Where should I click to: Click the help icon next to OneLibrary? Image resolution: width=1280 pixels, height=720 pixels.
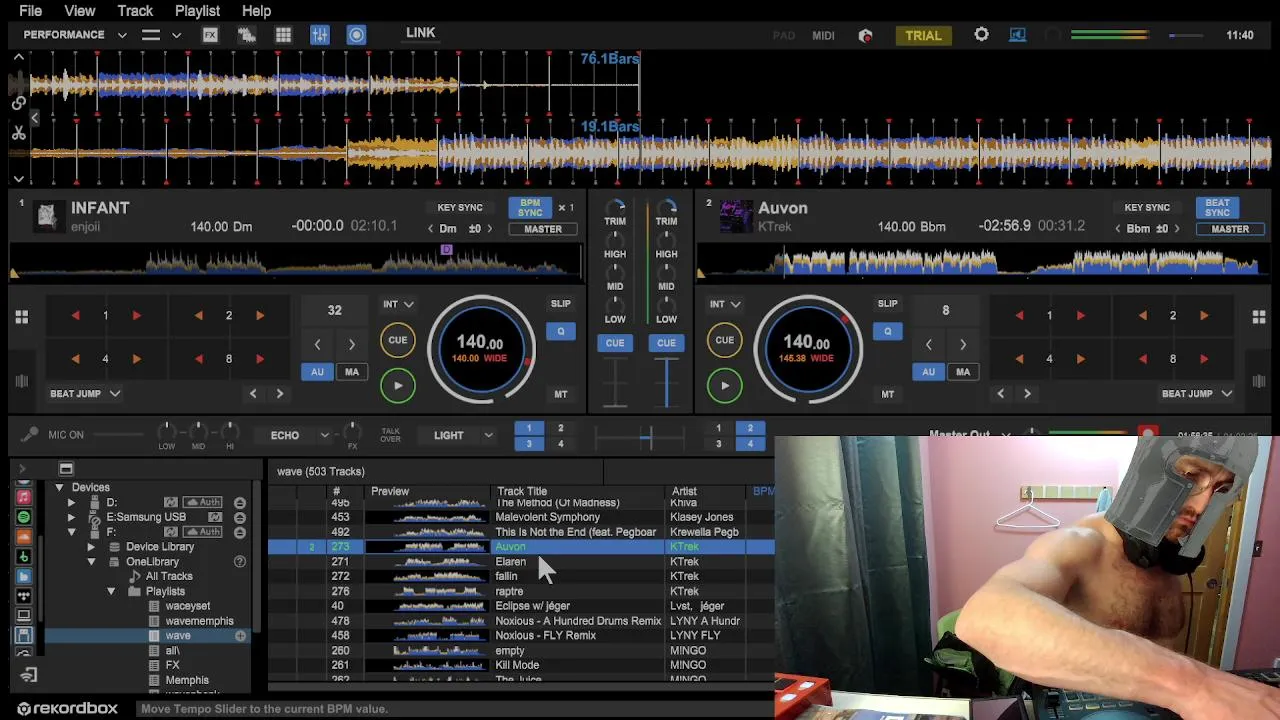pyautogui.click(x=240, y=562)
